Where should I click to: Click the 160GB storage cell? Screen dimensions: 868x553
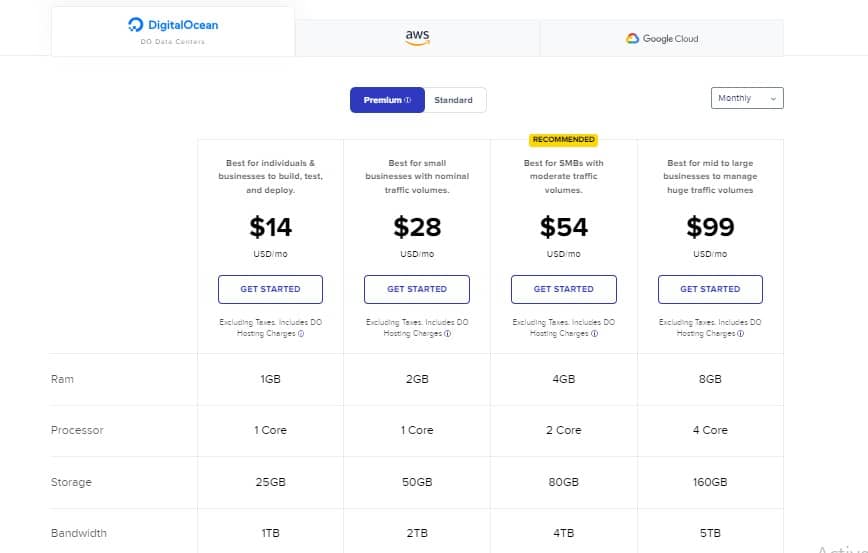[x=710, y=482]
